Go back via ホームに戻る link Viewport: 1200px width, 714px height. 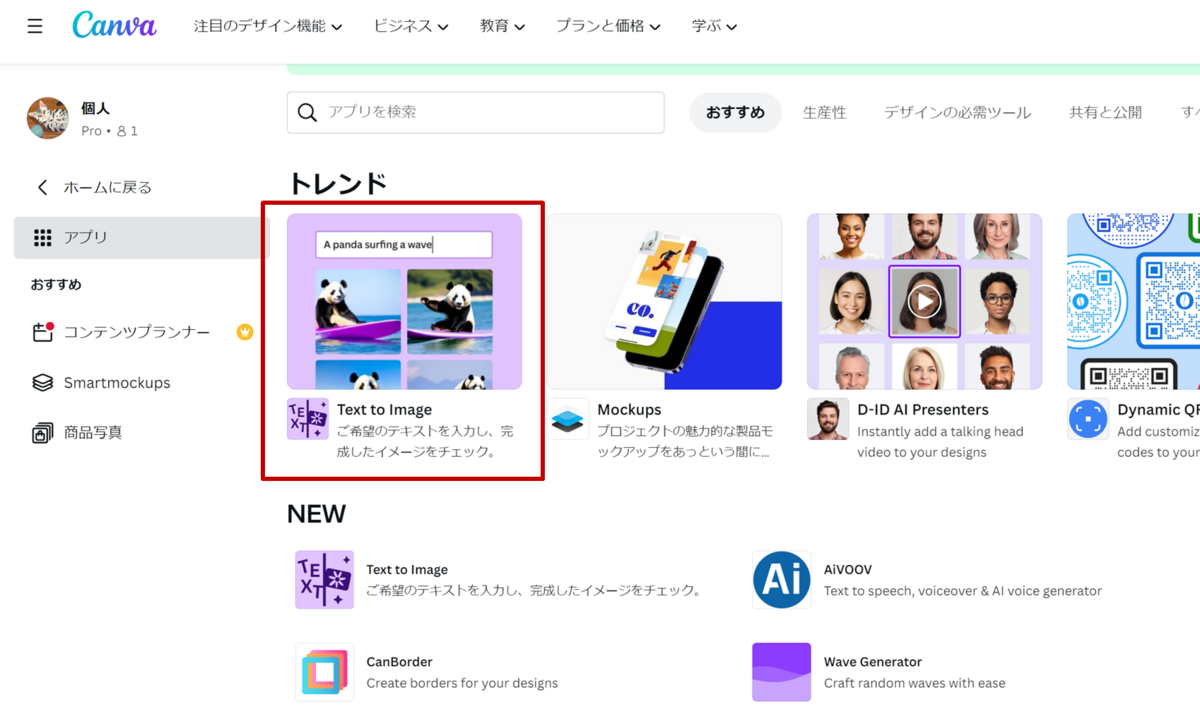click(107, 187)
